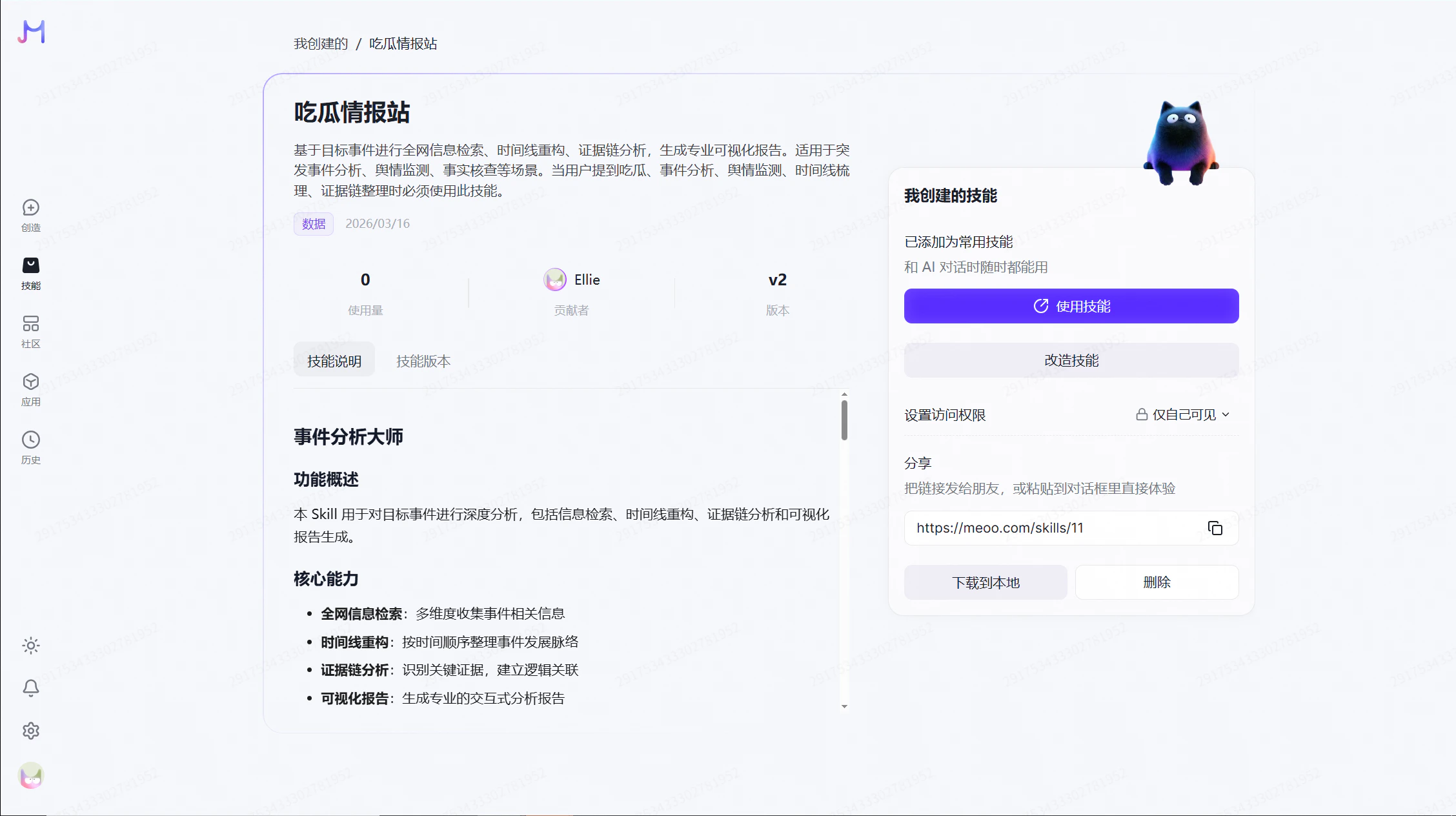This screenshot has height=816, width=1456.
Task: Go back via 我创建的 breadcrumb link
Action: click(x=321, y=43)
